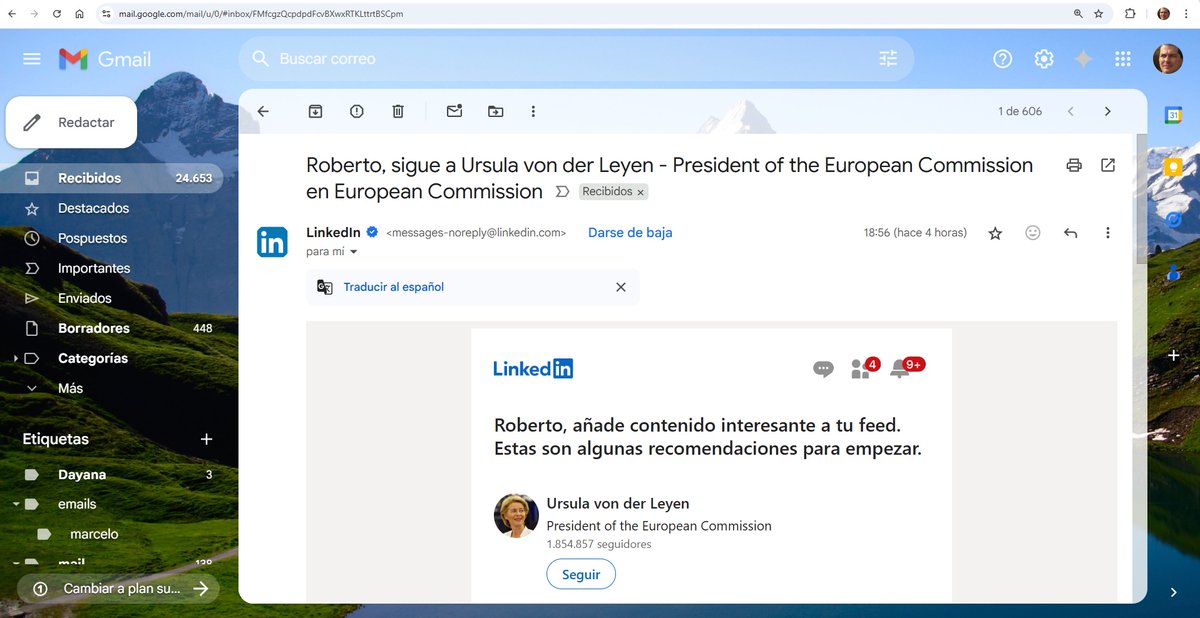Screen dimensions: 1200x618
Task: Select 'Darse de baja' to unsubscribe
Action: point(629,232)
